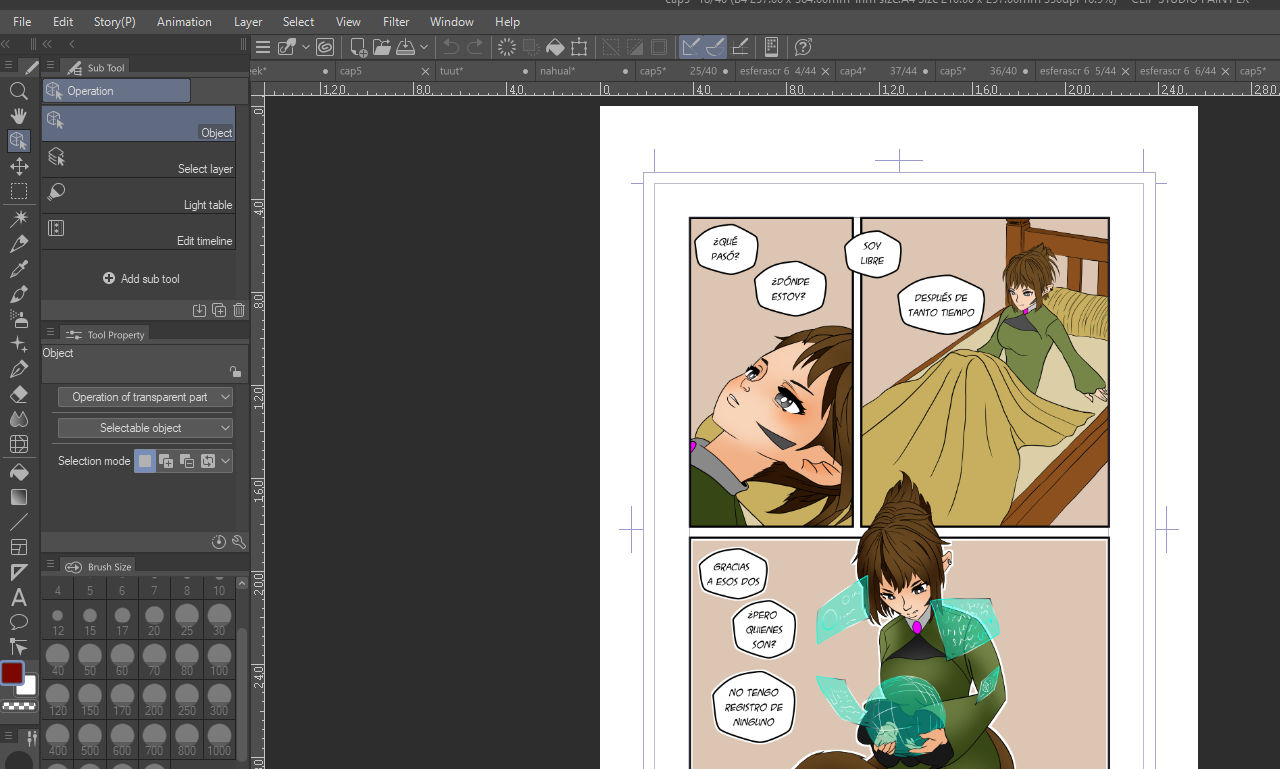The width and height of the screenshot is (1280, 769).
Task: Click the white sub color swatch
Action: (28, 686)
